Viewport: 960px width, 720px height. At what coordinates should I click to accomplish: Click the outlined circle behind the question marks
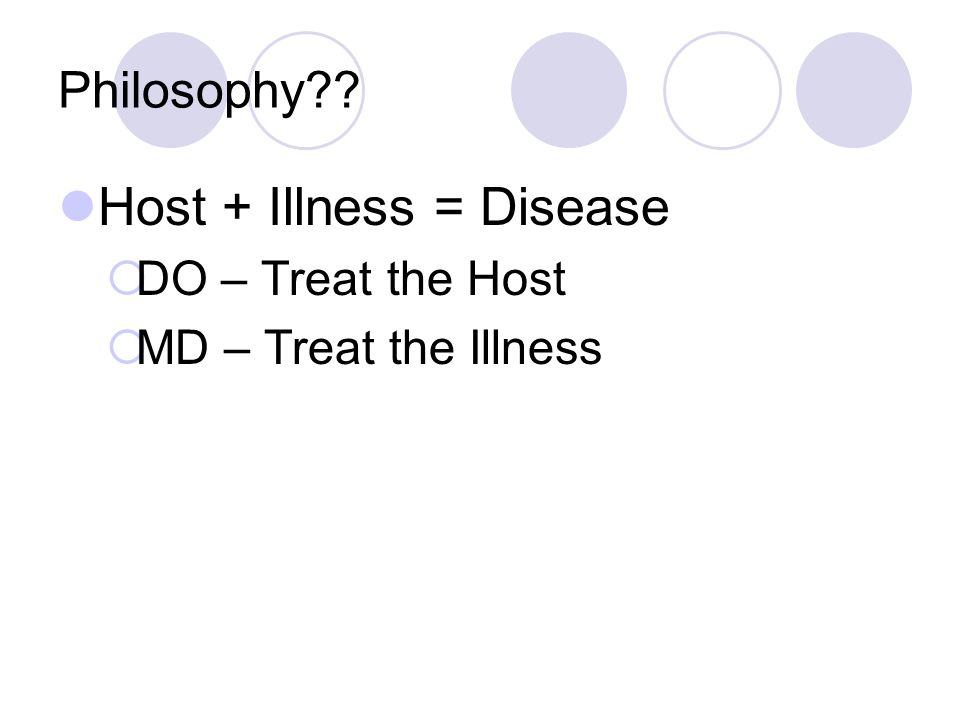click(x=306, y=90)
